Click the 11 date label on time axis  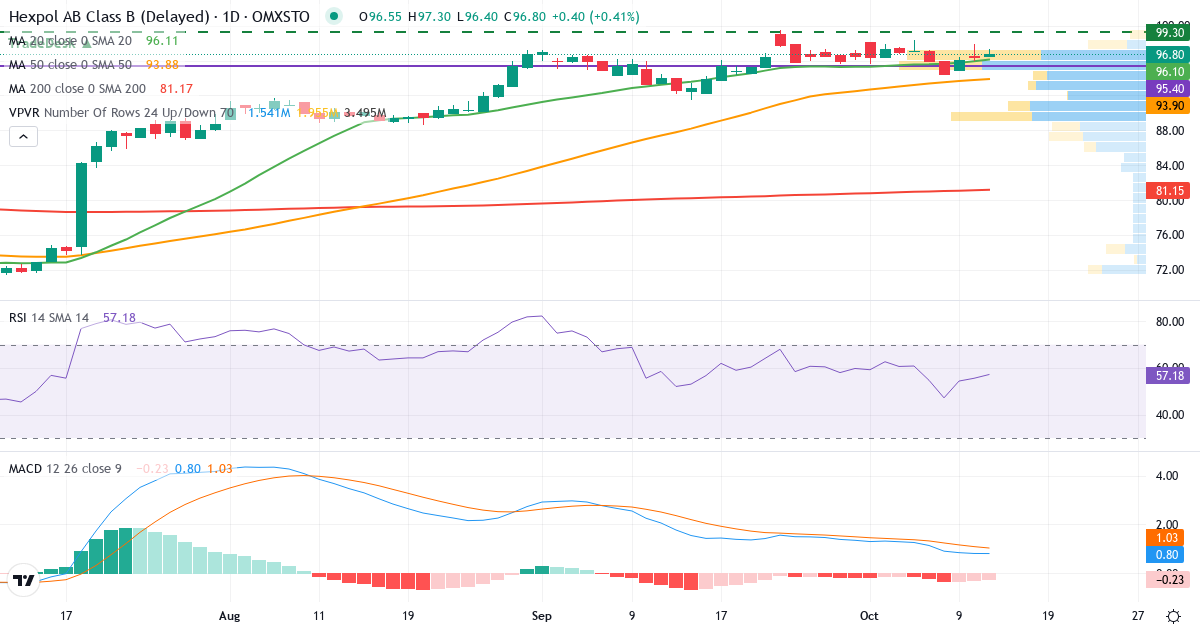pos(318,616)
